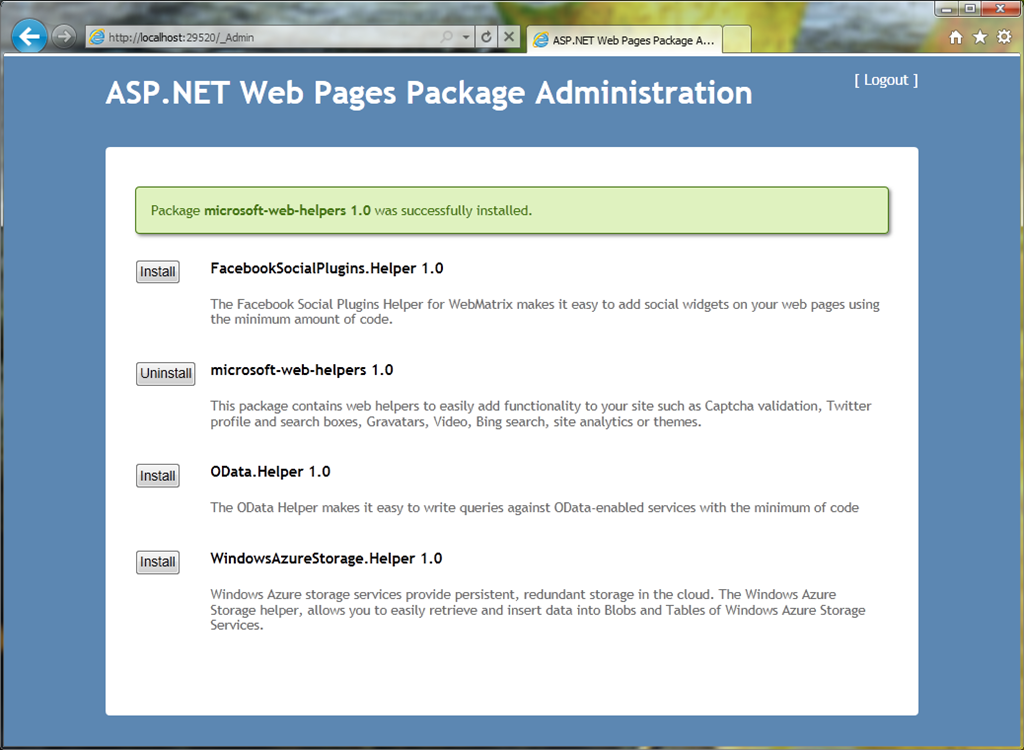The image size is (1024, 750).
Task: Click the Windows Azure storage description text
Action: tap(537, 610)
